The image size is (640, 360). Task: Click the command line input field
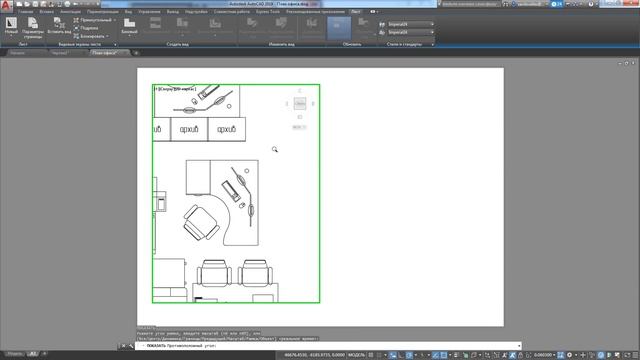click(329, 346)
